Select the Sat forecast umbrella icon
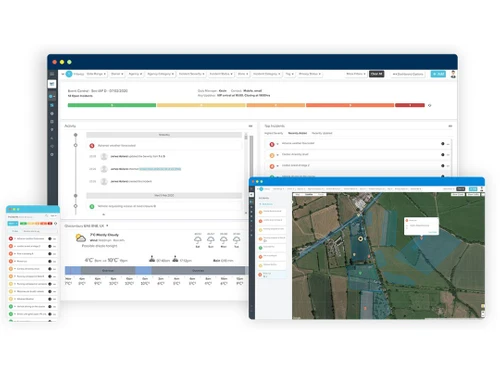The height and width of the screenshot is (375, 500). click(198, 240)
